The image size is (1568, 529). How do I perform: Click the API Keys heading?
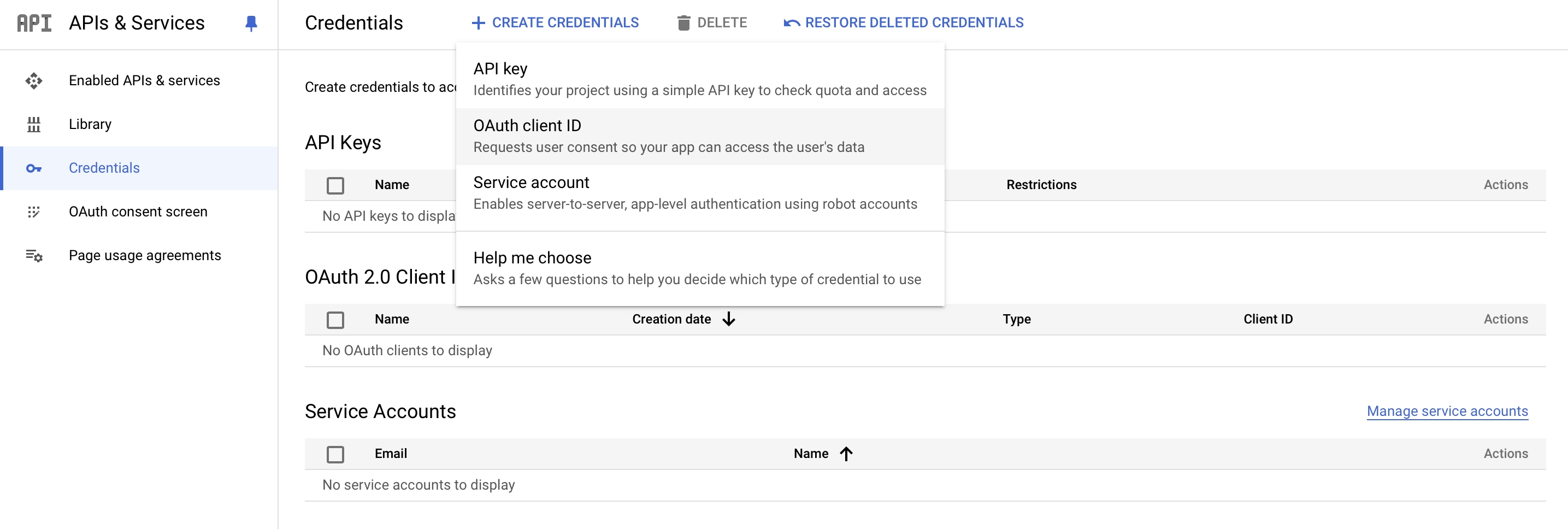(x=343, y=143)
